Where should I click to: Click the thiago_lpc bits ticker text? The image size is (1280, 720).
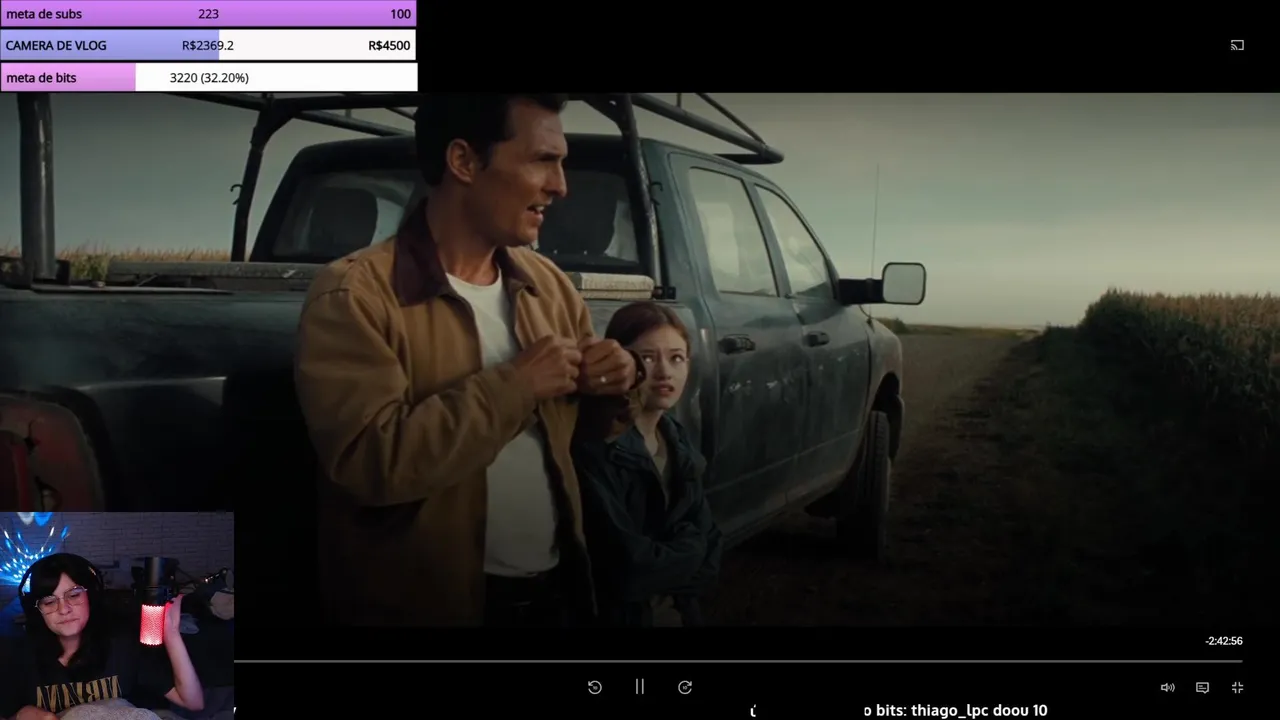click(x=955, y=710)
